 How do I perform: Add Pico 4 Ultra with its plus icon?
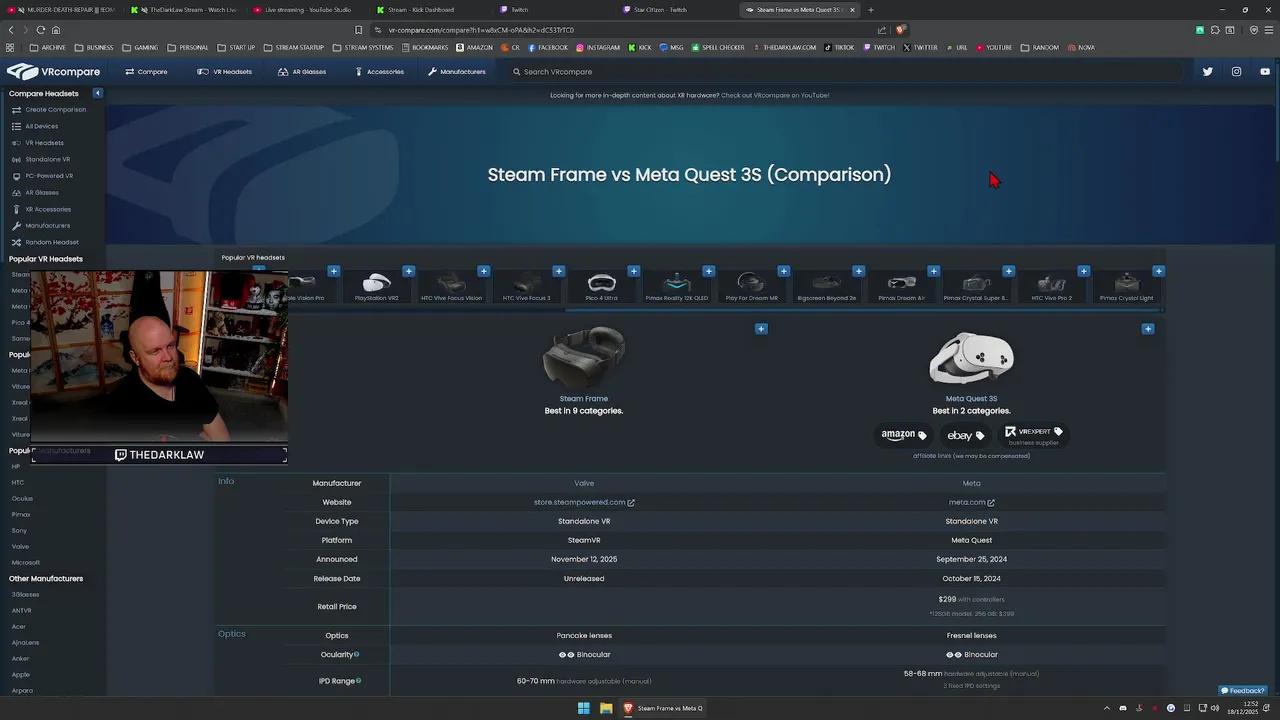(634, 271)
